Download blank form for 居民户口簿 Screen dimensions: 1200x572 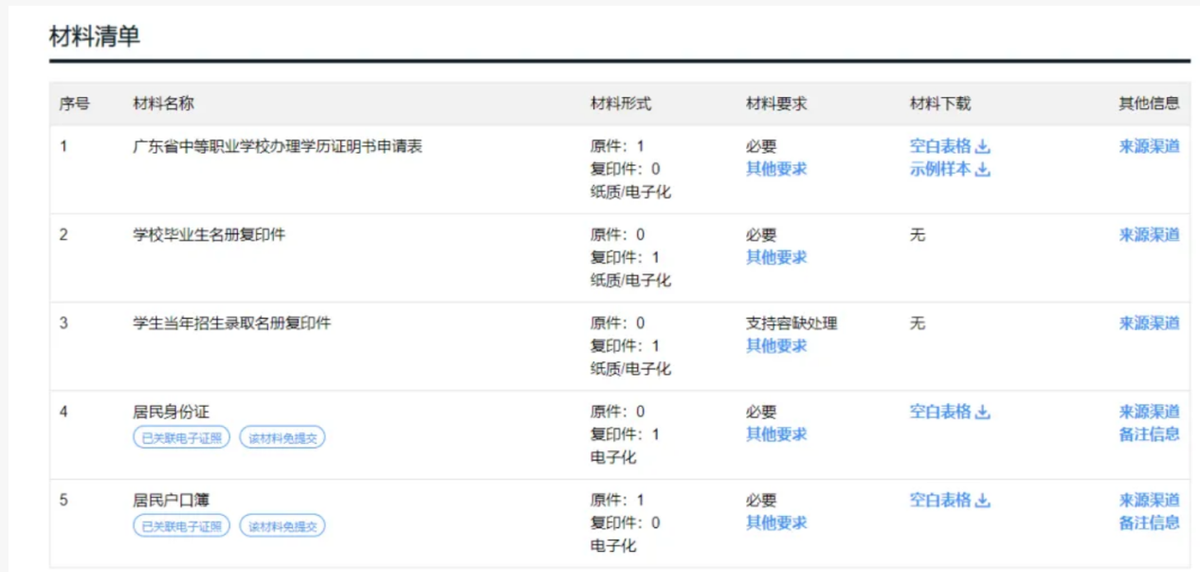tap(949, 500)
